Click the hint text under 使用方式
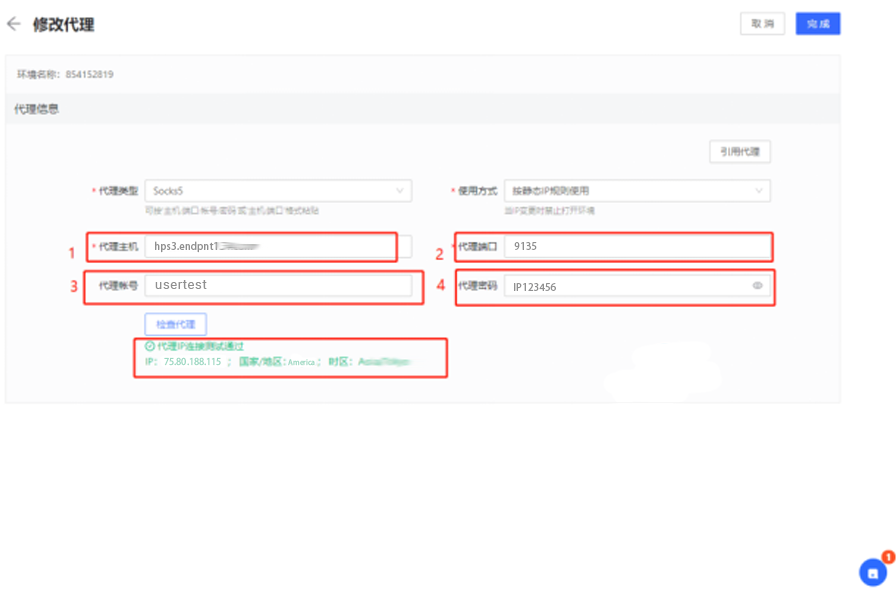 click(x=550, y=211)
